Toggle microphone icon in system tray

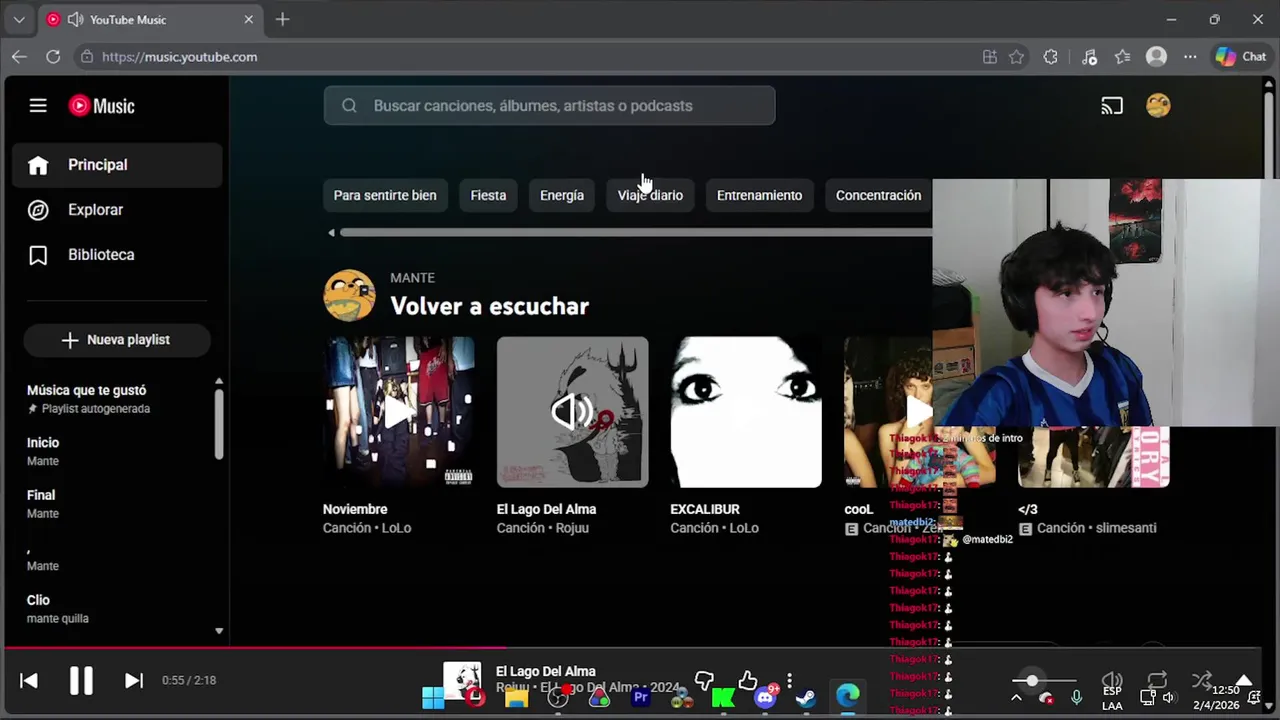click(1077, 697)
